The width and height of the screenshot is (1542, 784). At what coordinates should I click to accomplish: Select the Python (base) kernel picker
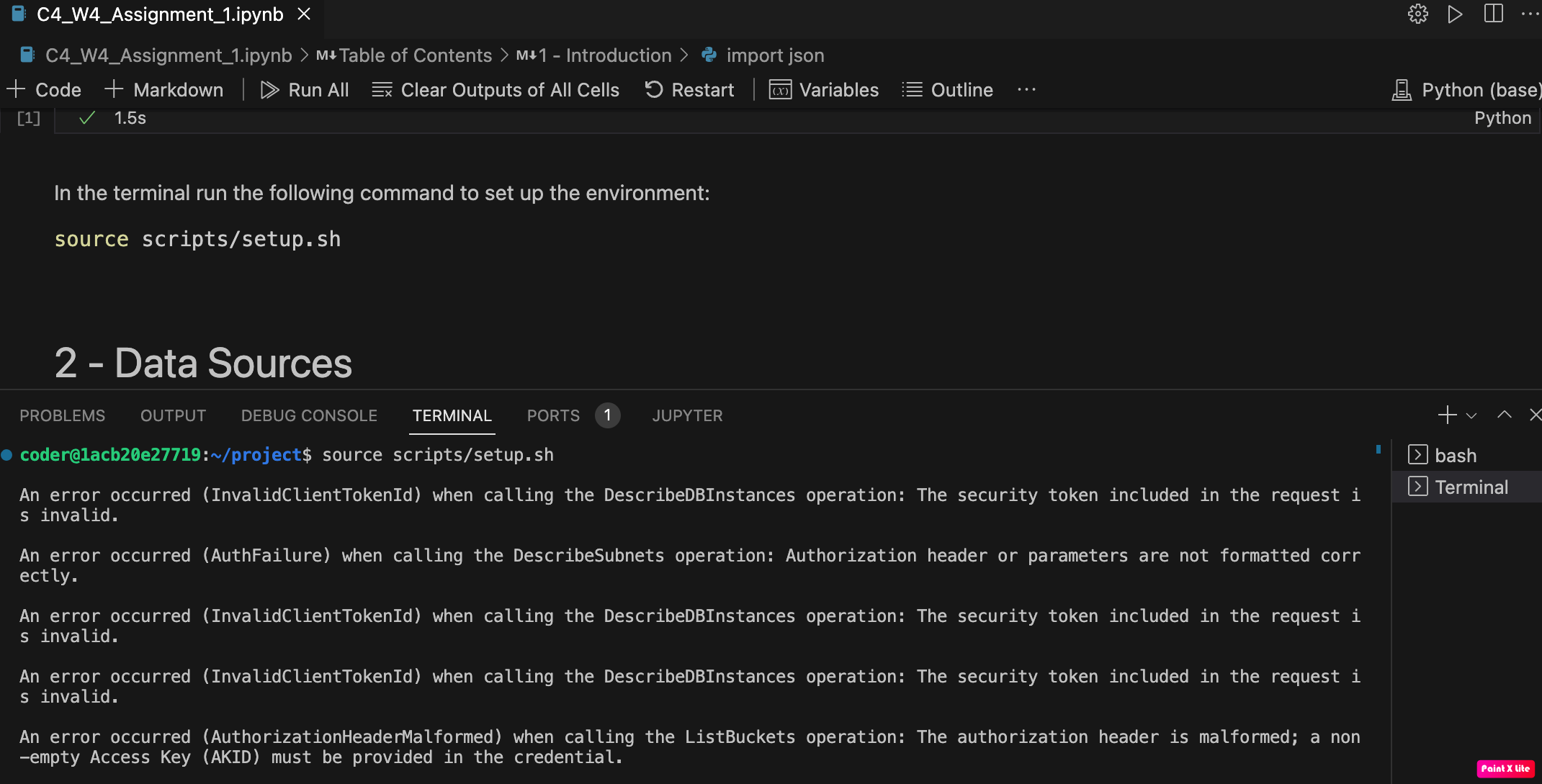(x=1468, y=90)
